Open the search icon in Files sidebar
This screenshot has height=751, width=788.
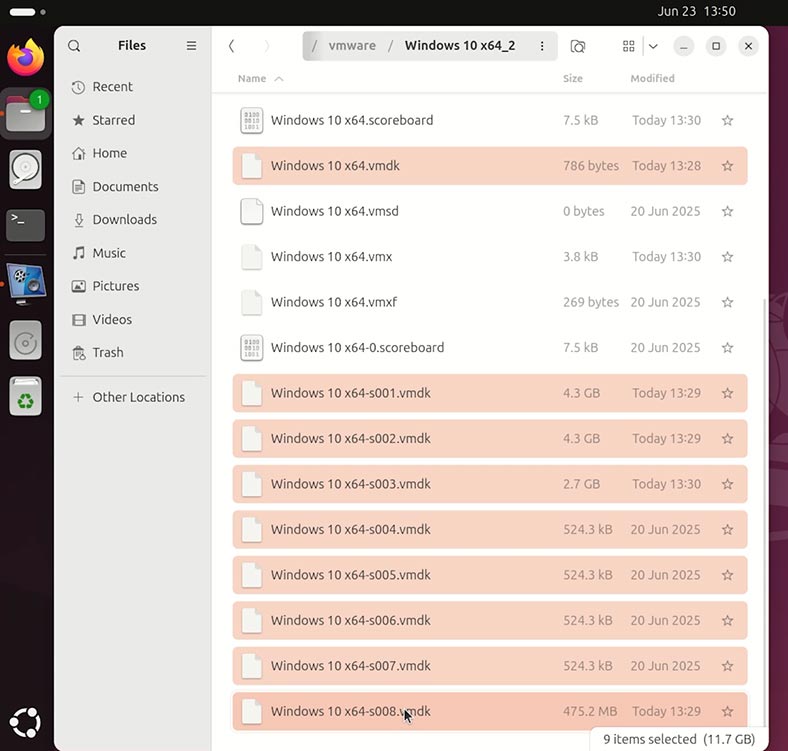[74, 46]
